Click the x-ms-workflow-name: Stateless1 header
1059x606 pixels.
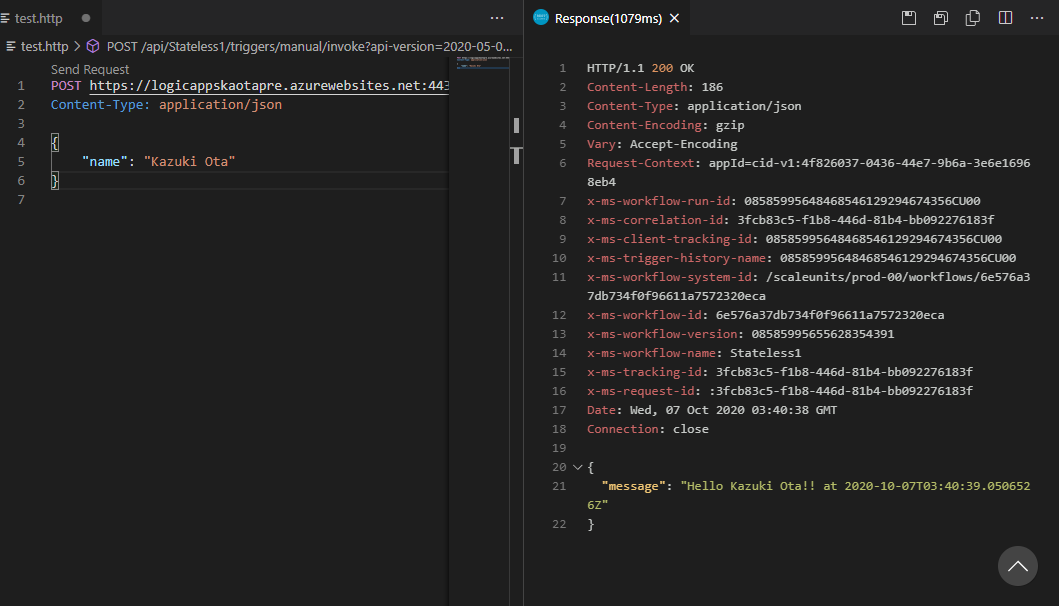click(x=694, y=353)
